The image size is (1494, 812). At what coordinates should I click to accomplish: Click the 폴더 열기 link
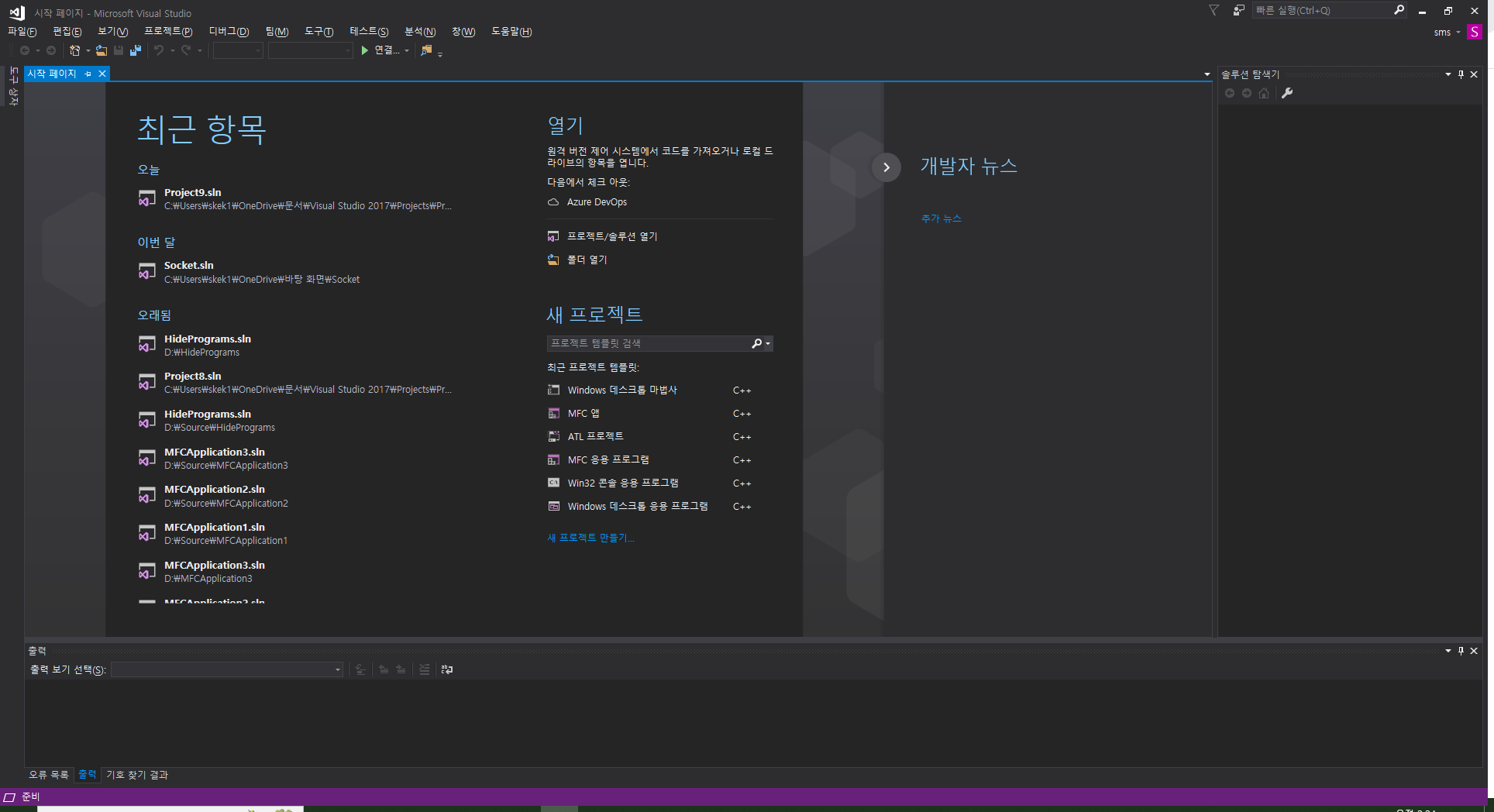[578, 260]
